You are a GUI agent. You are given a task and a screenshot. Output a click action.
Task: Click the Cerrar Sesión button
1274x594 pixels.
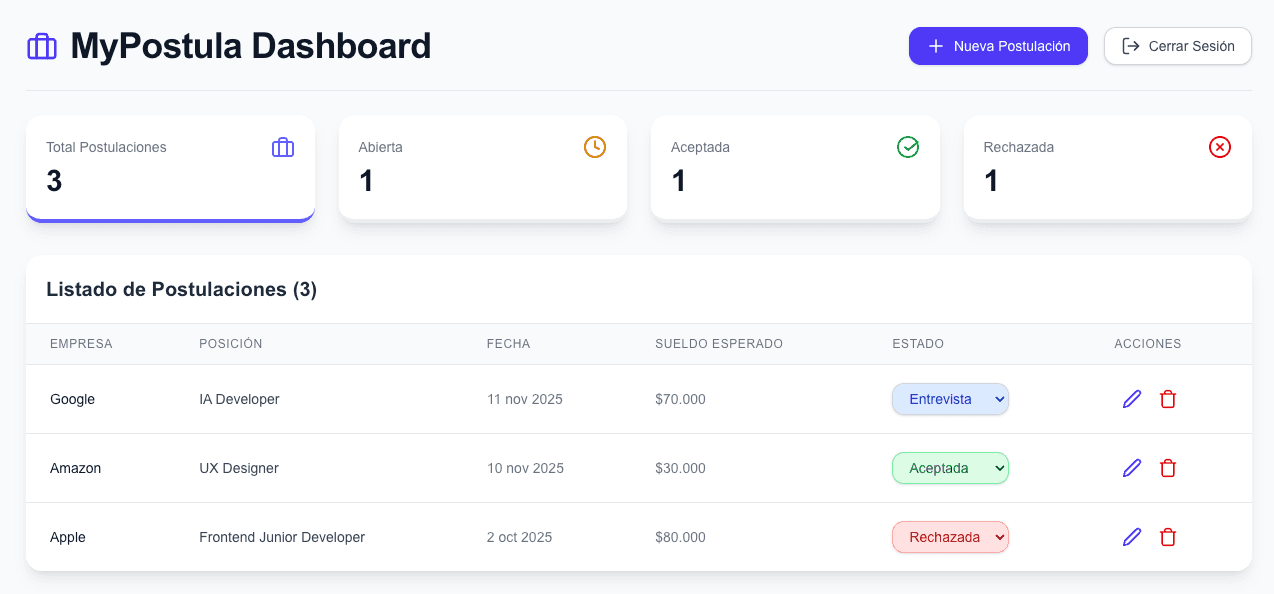click(1177, 46)
